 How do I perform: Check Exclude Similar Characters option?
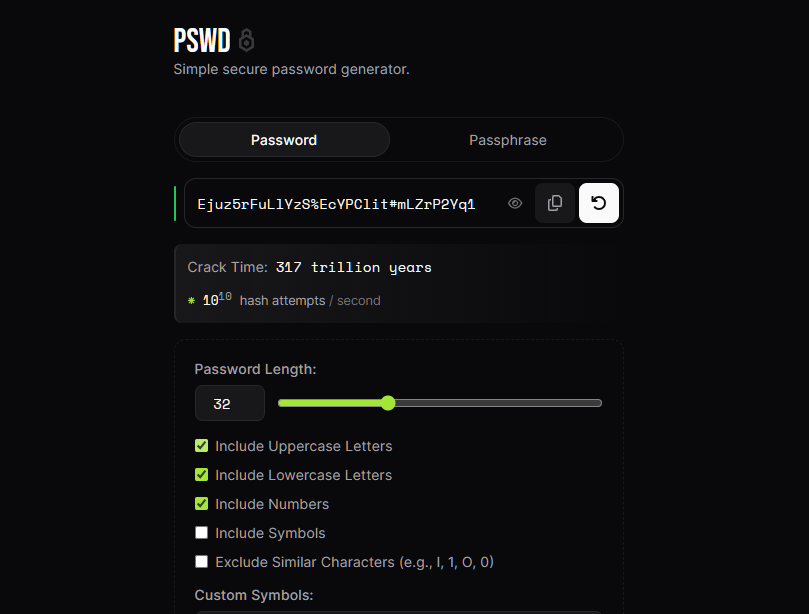[201, 561]
